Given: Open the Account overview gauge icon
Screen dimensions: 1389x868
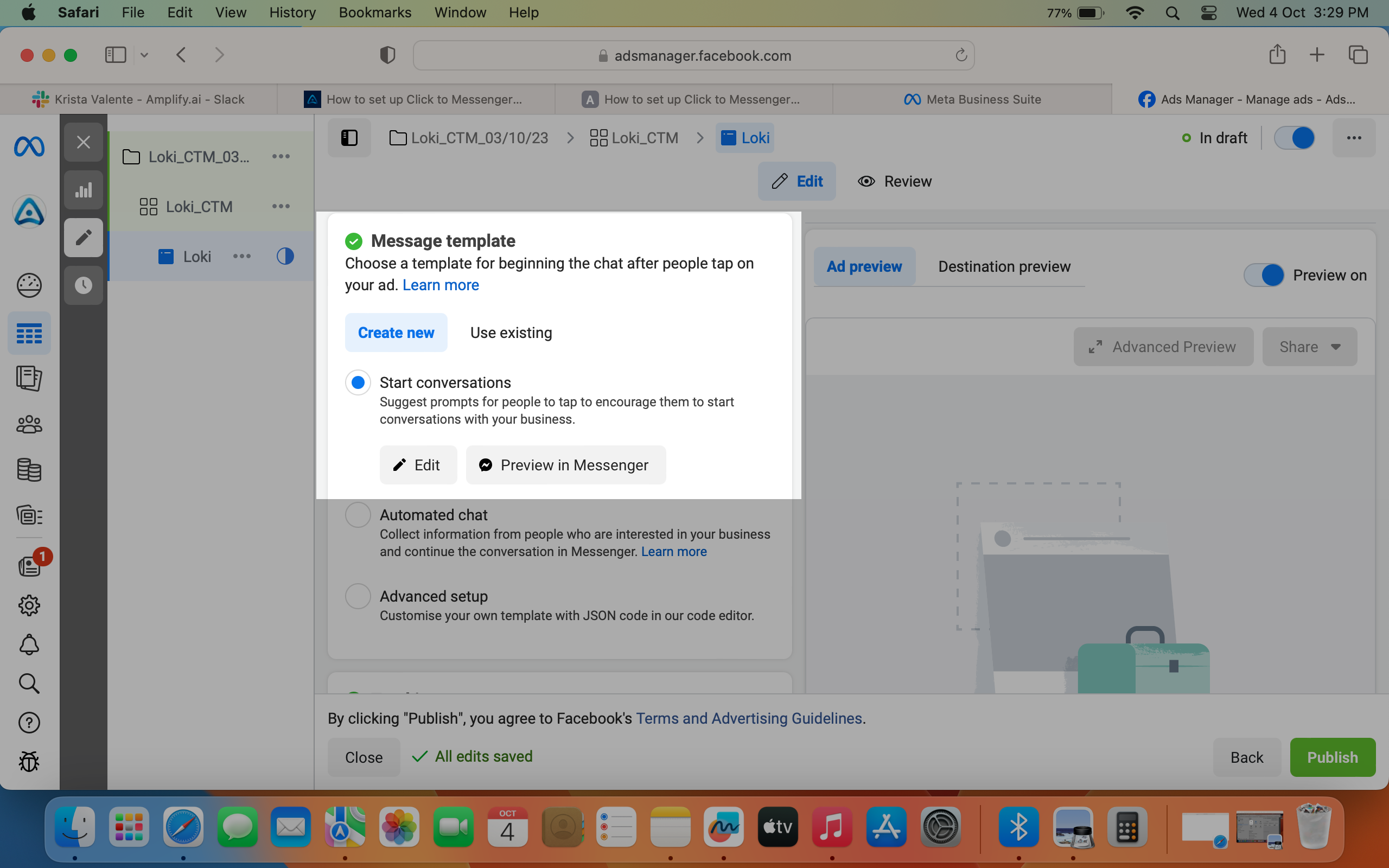Looking at the screenshot, I should point(29,285).
